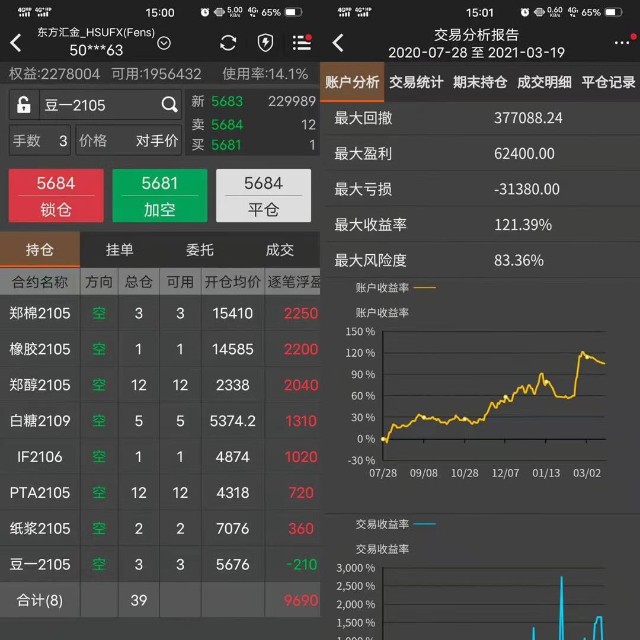Toggle the contract lock padlock icon

click(x=24, y=105)
